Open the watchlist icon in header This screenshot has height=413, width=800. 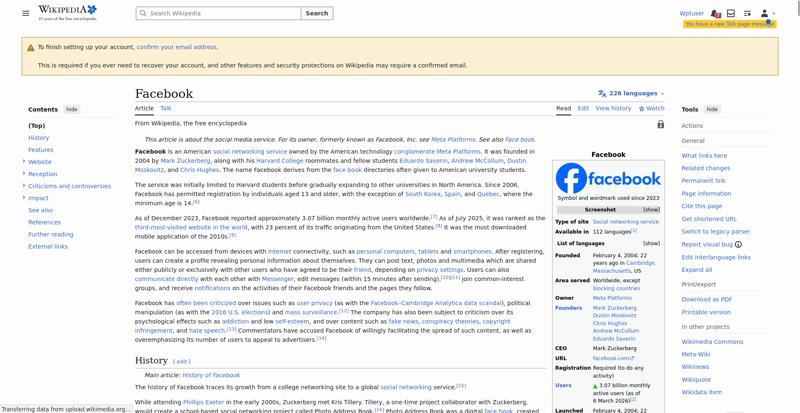(x=747, y=13)
